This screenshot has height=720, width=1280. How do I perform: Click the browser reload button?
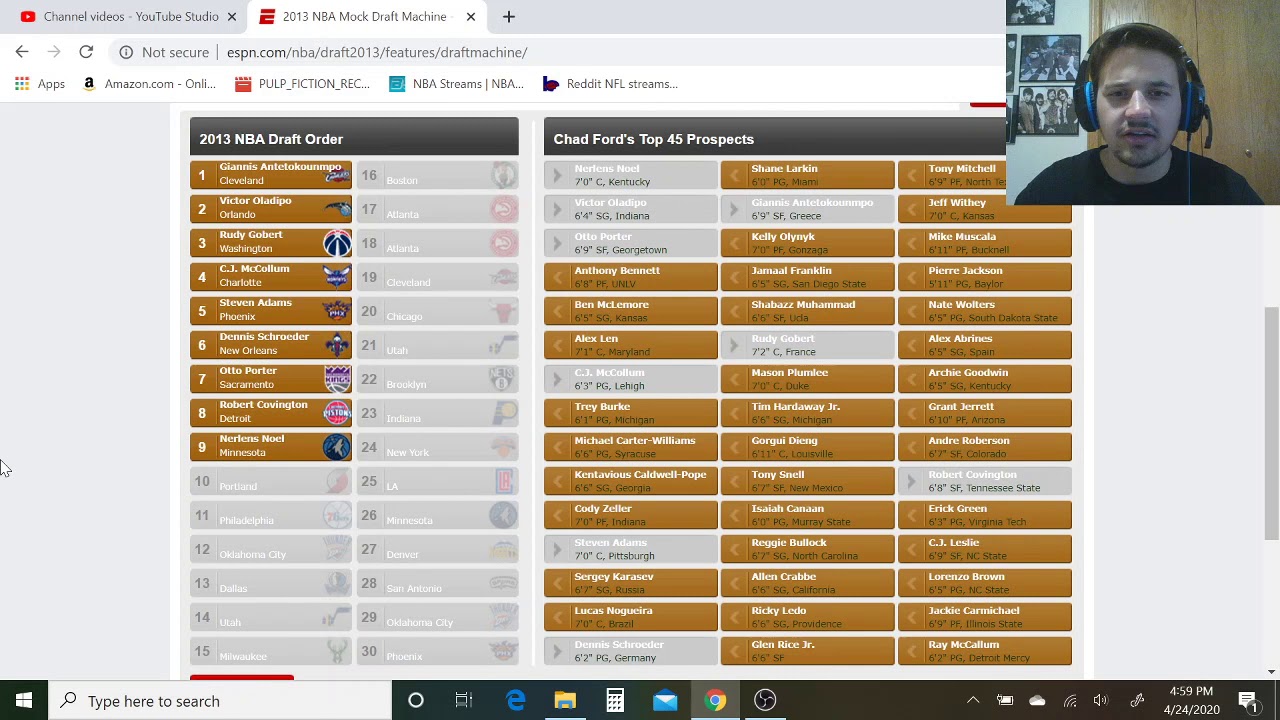pos(86,52)
